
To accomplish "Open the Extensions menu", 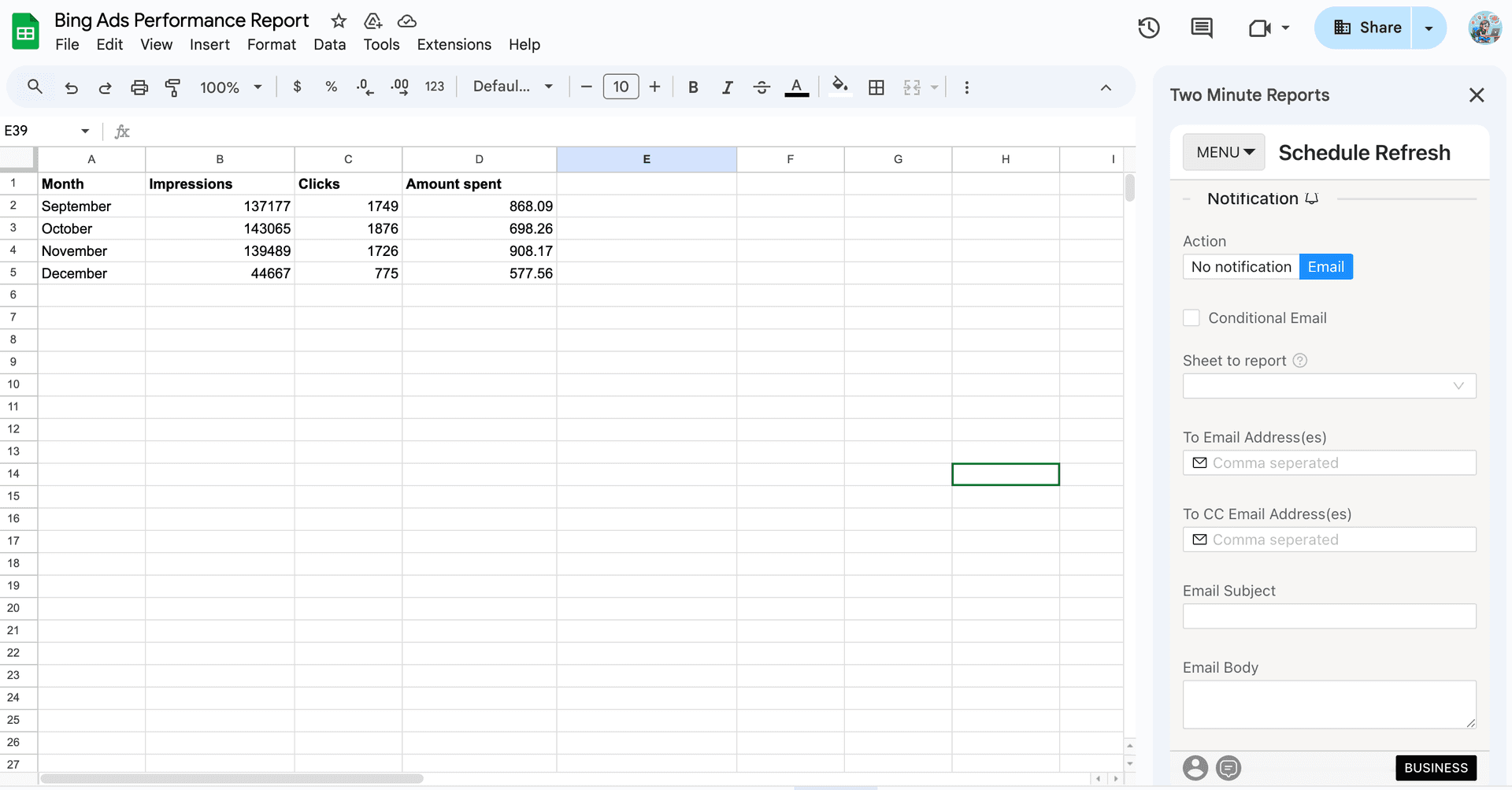I will point(454,44).
